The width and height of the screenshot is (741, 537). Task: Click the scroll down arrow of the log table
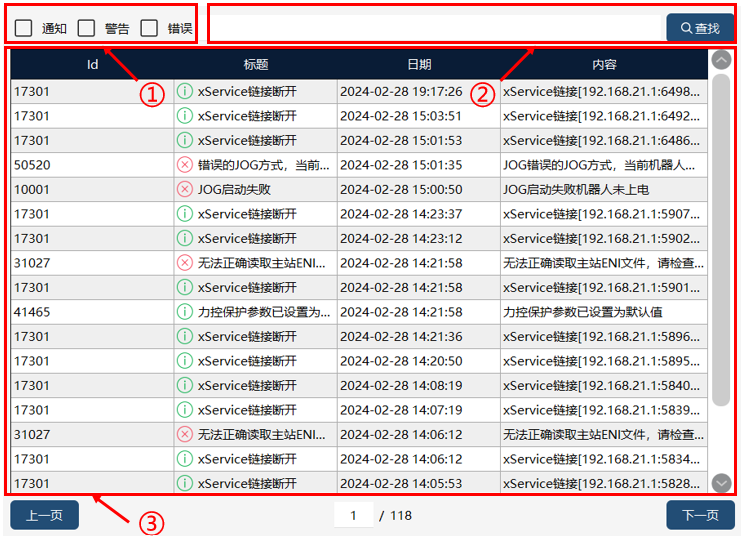721,483
